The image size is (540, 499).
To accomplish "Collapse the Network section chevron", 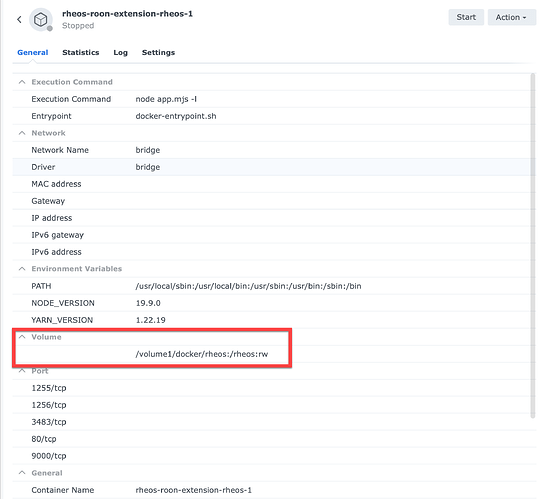I will pyautogui.click(x=22, y=133).
